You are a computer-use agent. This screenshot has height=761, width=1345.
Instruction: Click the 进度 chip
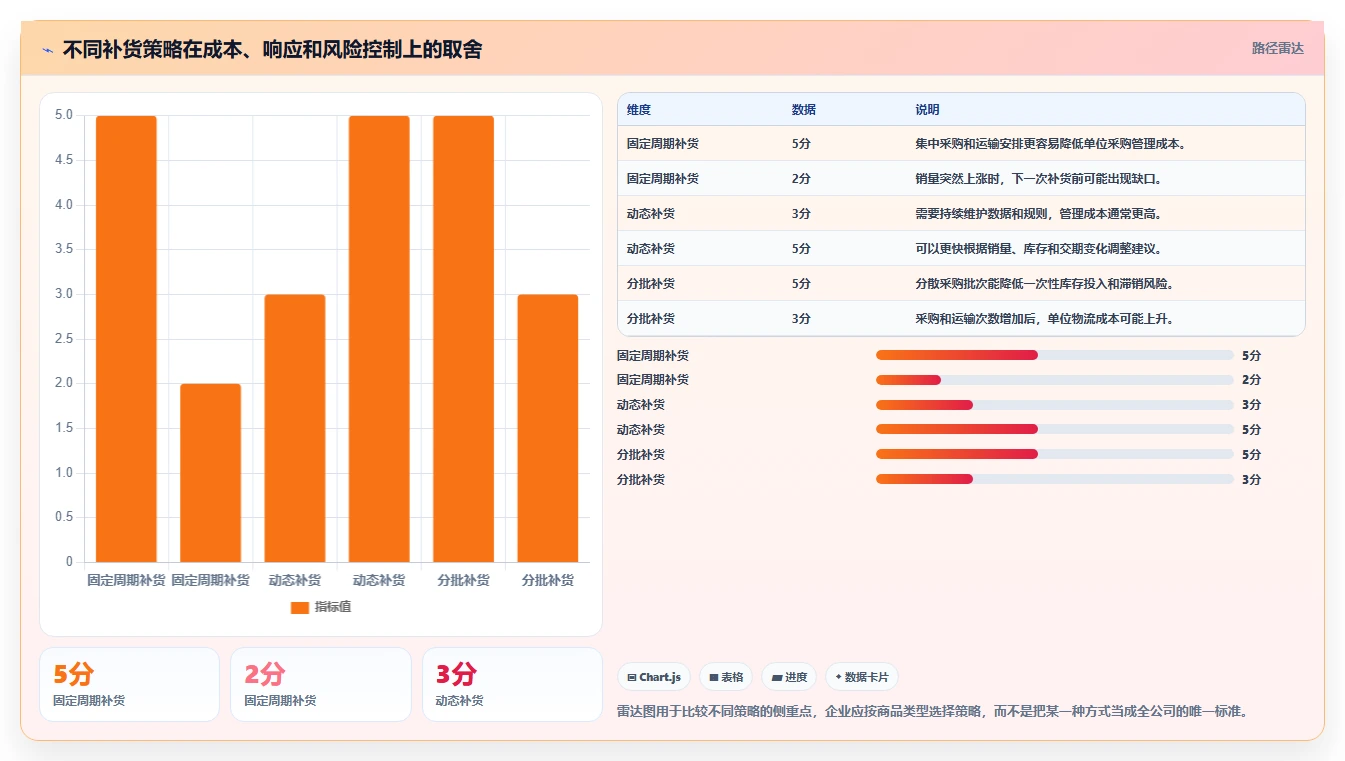coord(789,677)
